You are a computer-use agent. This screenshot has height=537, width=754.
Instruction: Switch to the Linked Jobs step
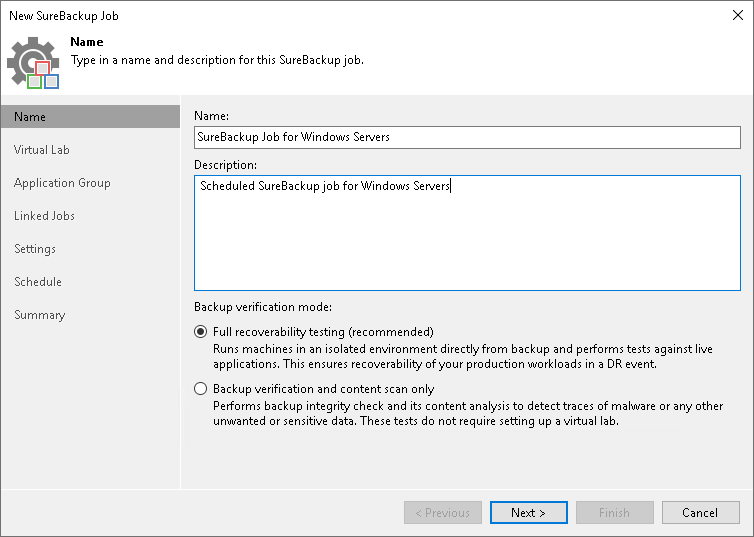44,216
